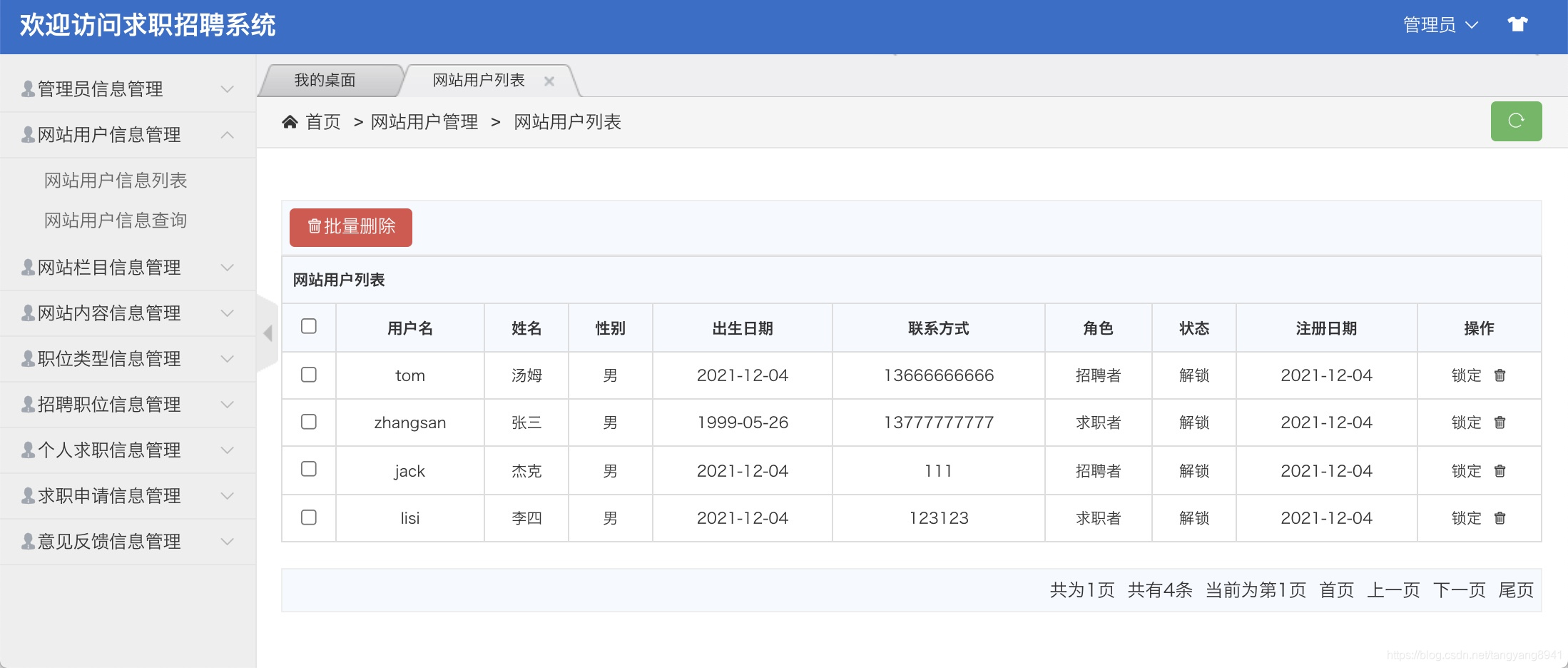
Task: Click the delete trash icon for user lisi
Action: [x=1500, y=518]
